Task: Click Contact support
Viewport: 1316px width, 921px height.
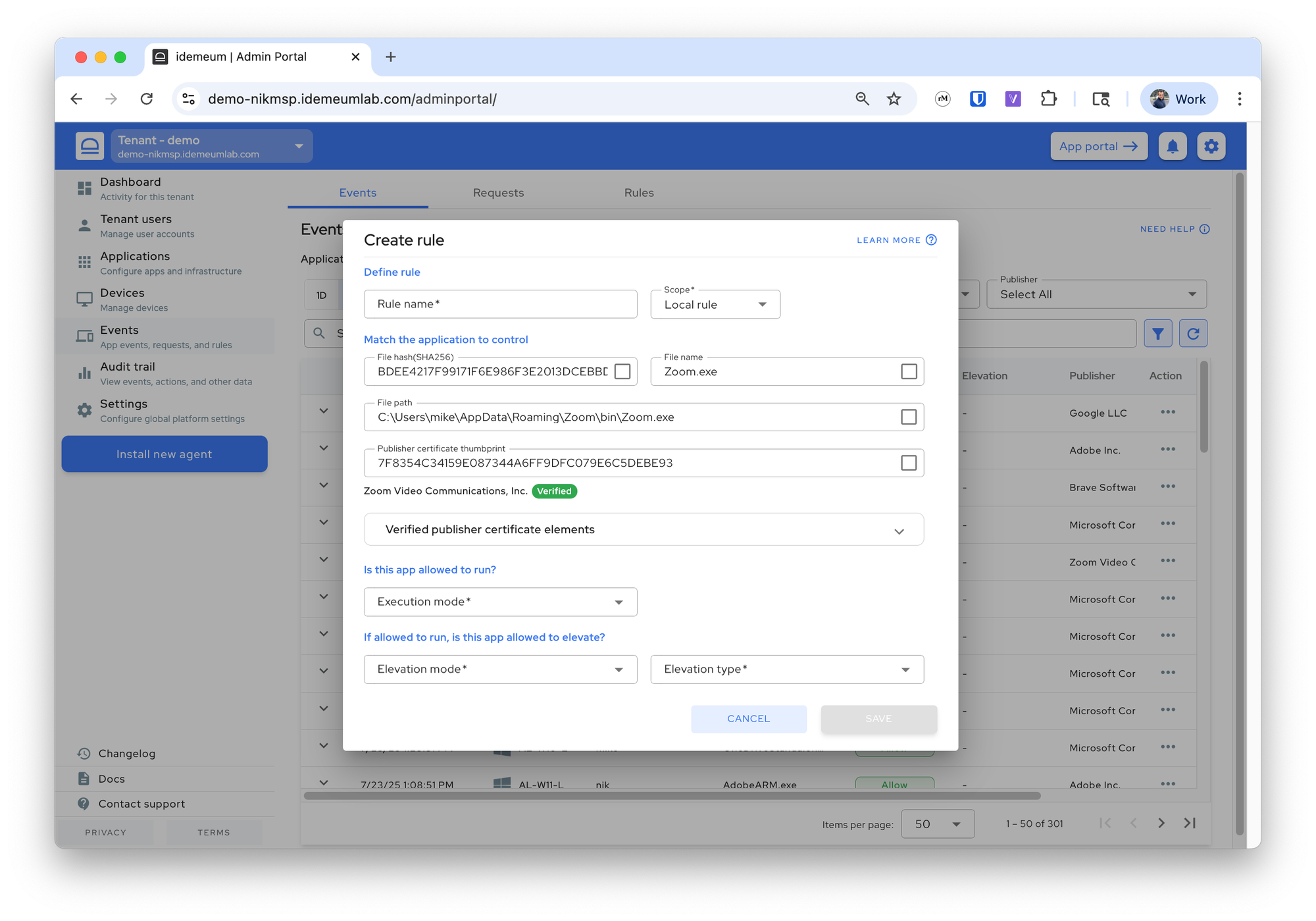Action: (x=130, y=804)
